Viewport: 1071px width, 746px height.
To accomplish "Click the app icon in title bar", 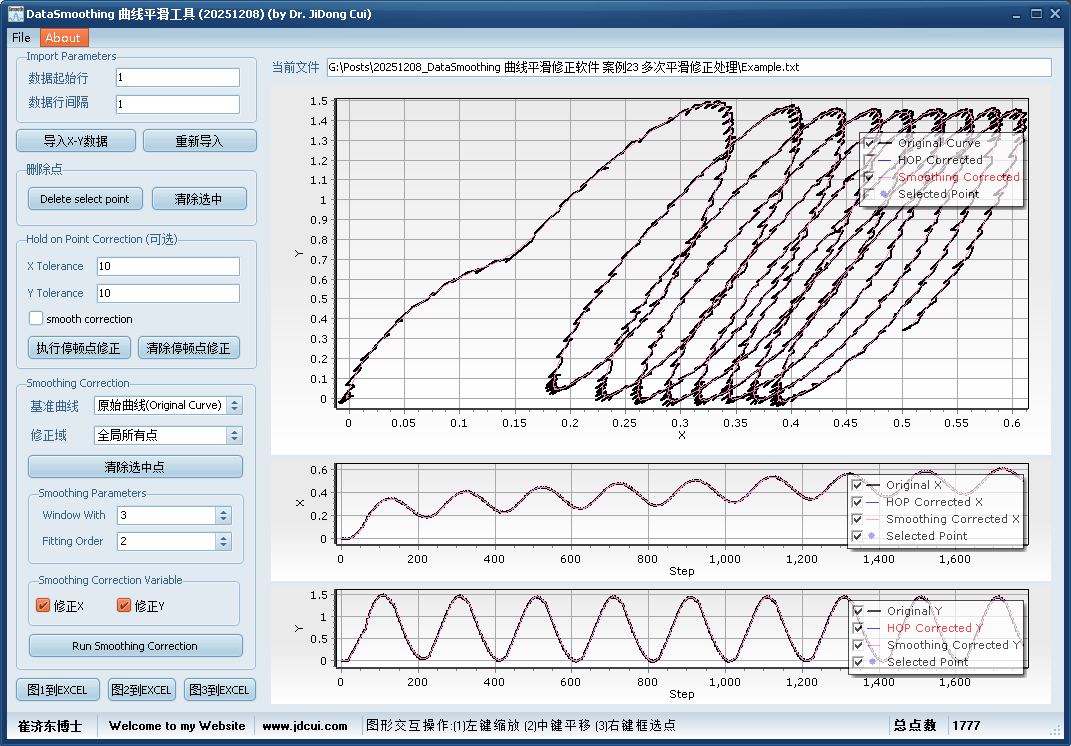I will pos(15,14).
